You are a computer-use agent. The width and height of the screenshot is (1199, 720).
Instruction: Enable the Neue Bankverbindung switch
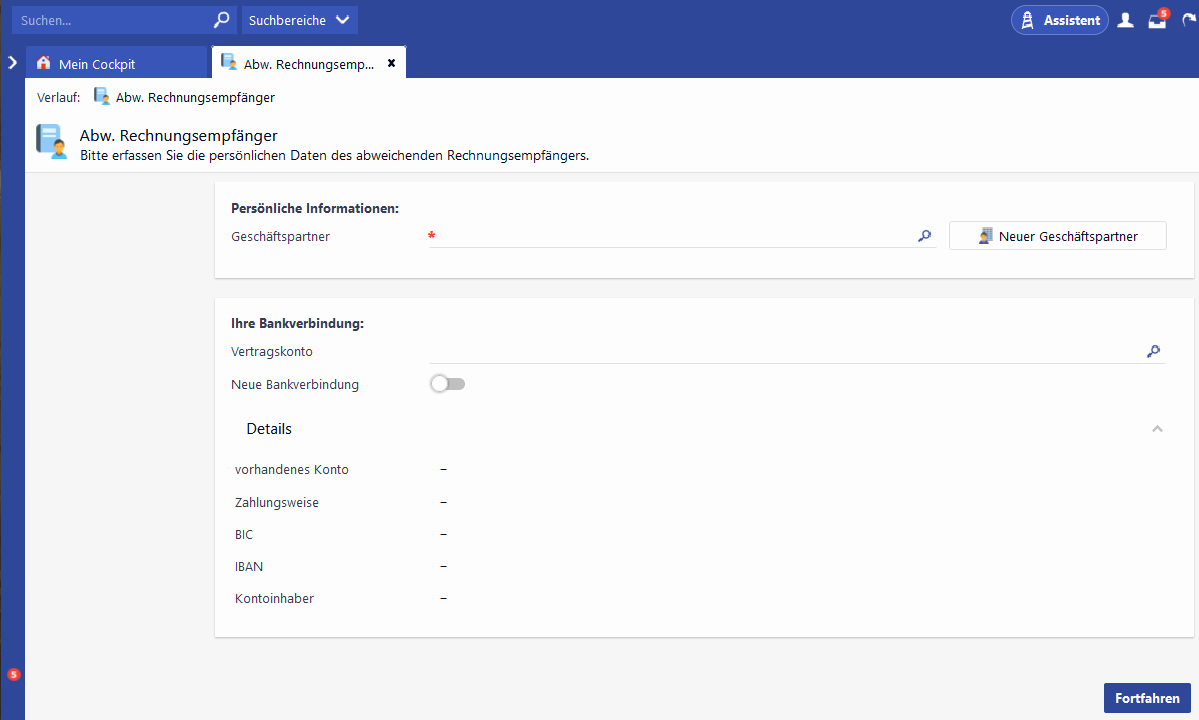(x=448, y=384)
